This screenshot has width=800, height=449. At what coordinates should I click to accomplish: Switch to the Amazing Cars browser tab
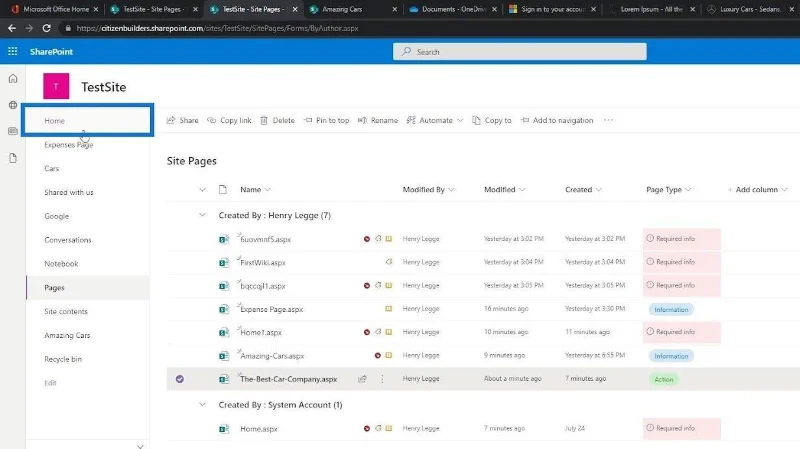[352, 9]
